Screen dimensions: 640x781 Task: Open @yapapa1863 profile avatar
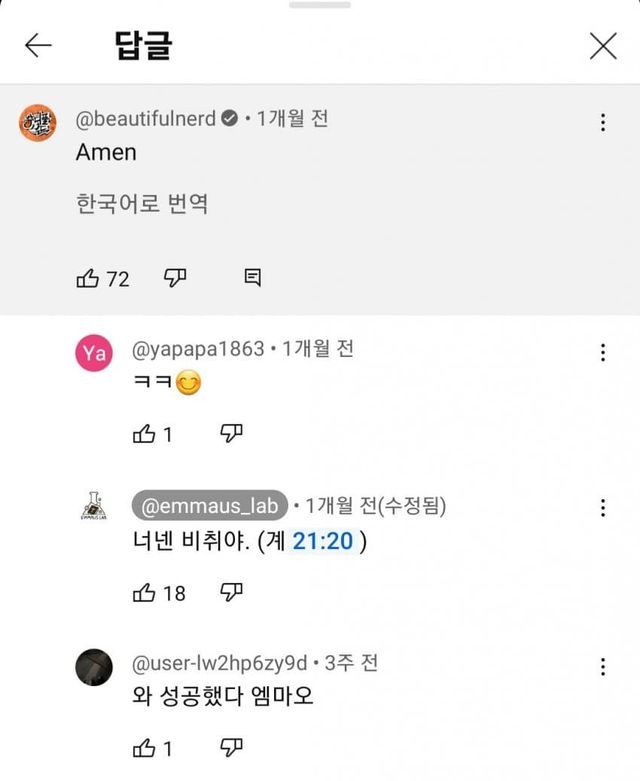[x=94, y=352]
